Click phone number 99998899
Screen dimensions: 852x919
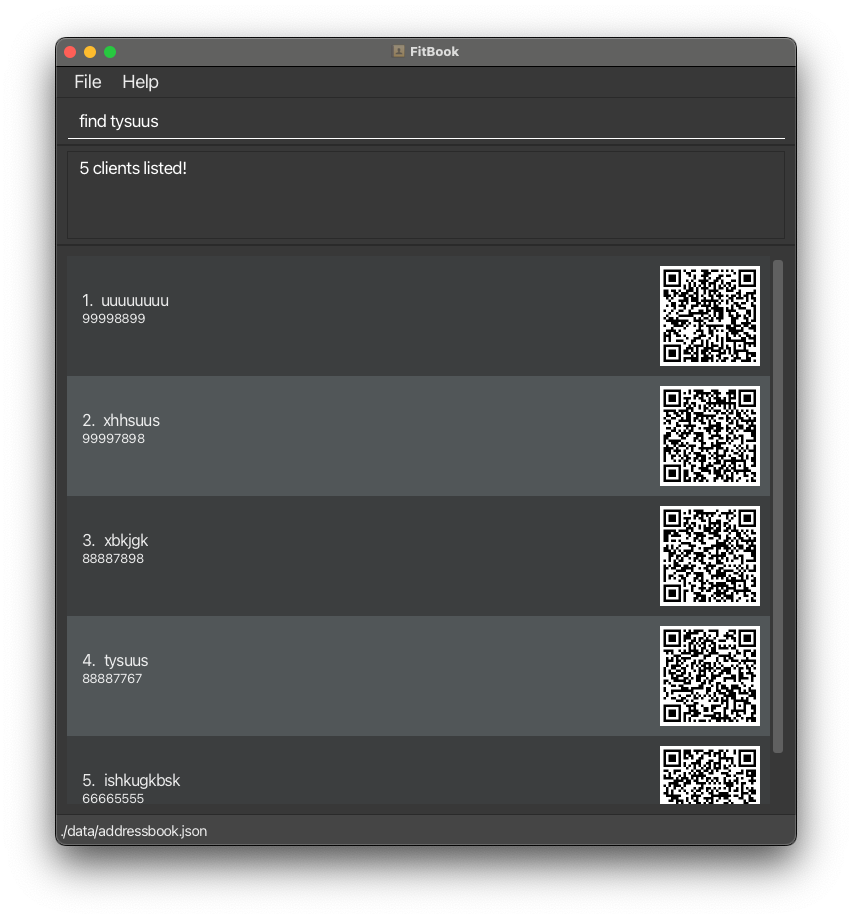click(x=114, y=319)
